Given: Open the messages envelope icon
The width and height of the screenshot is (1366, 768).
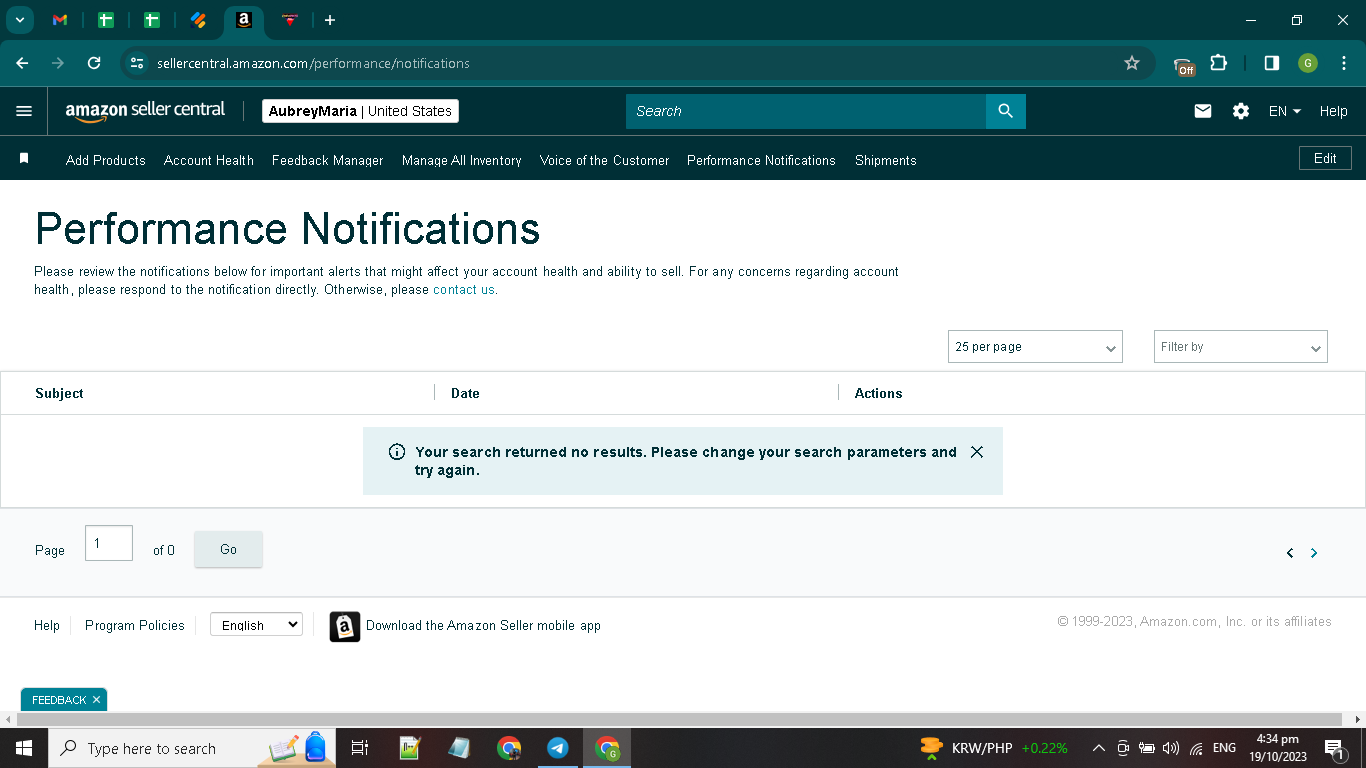Looking at the screenshot, I should coord(1203,111).
